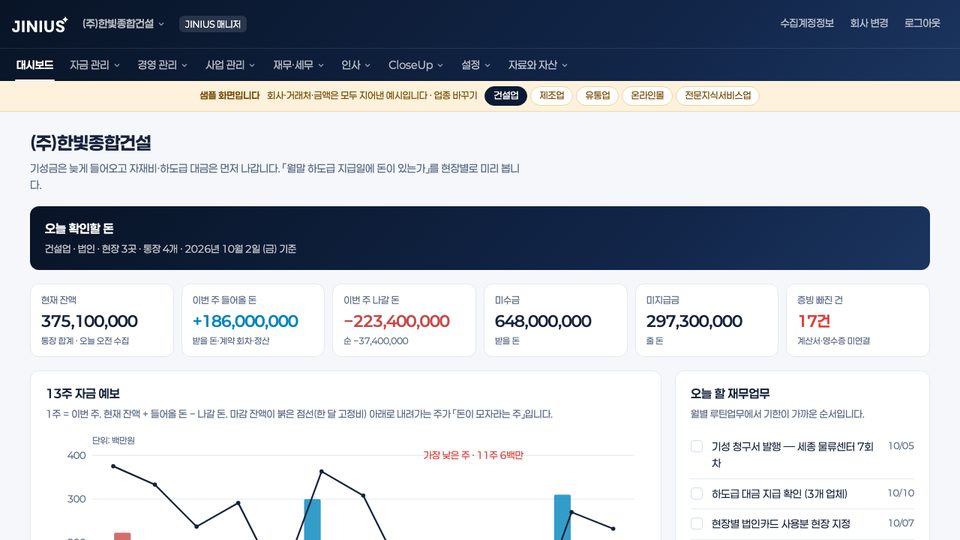
Task: Click the 오늘 할 재무업무 heading
Action: click(730, 394)
